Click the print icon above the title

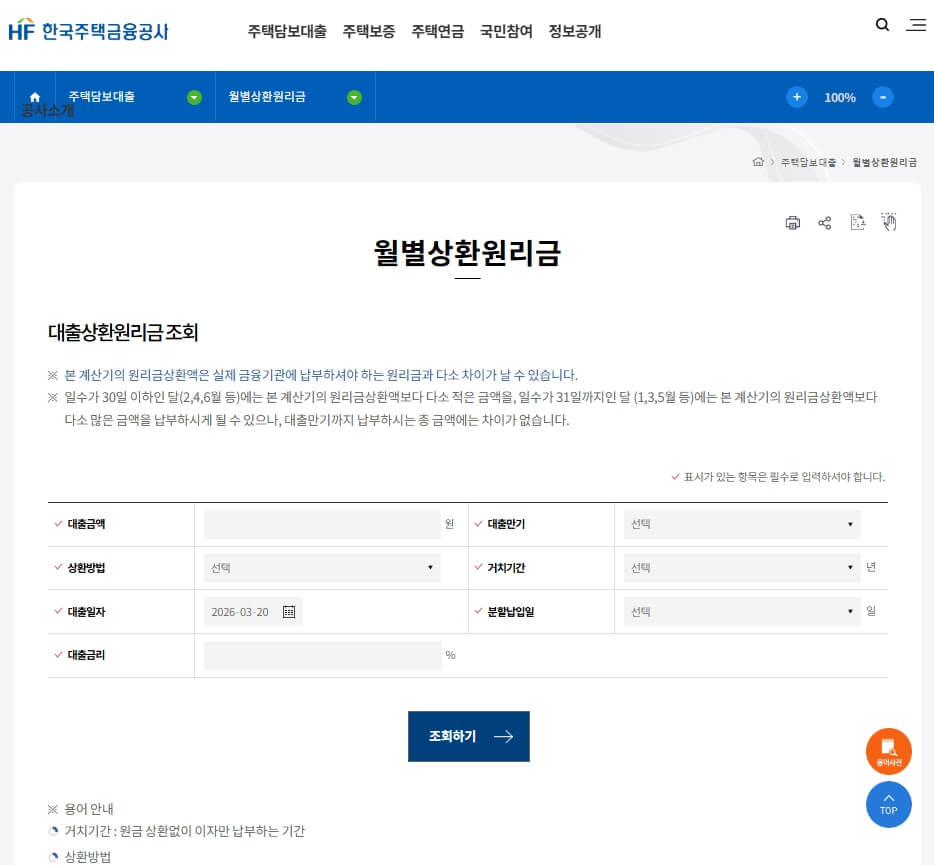(x=793, y=222)
